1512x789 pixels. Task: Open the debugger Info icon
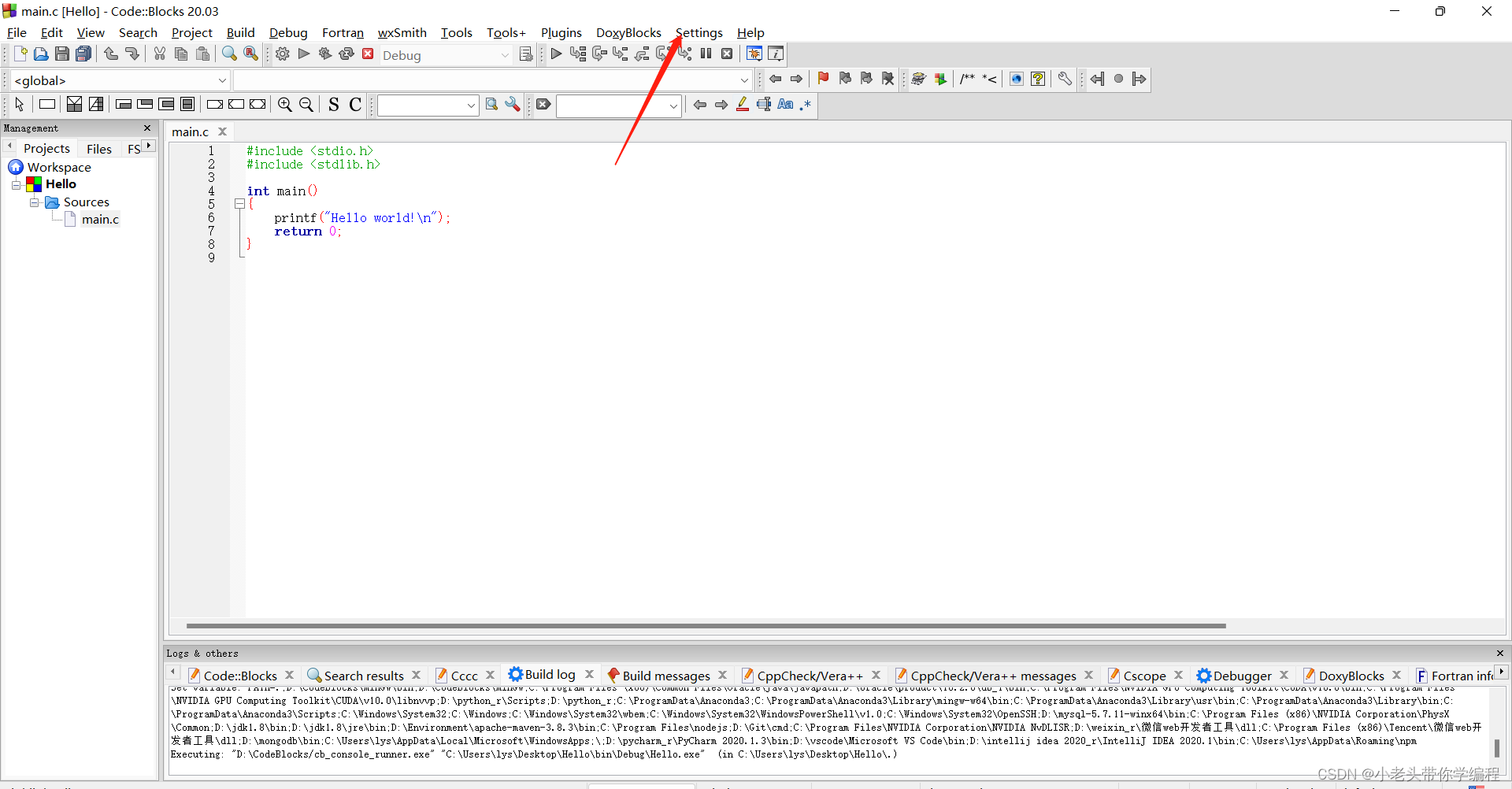776,54
